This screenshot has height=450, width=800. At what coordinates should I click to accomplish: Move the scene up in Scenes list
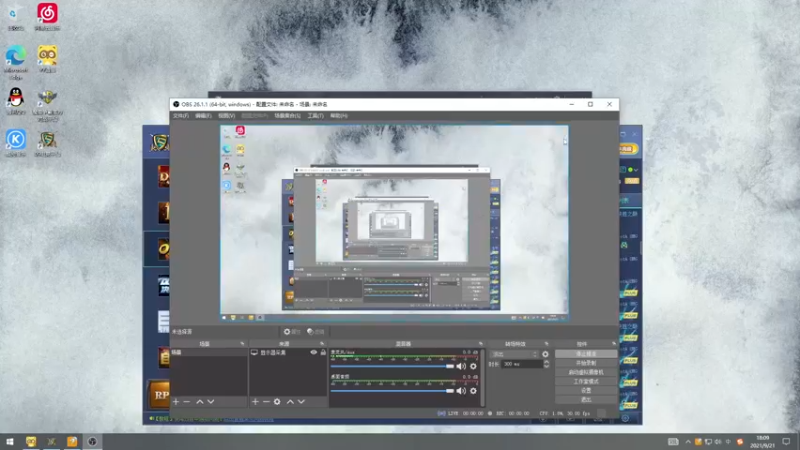tap(200, 402)
